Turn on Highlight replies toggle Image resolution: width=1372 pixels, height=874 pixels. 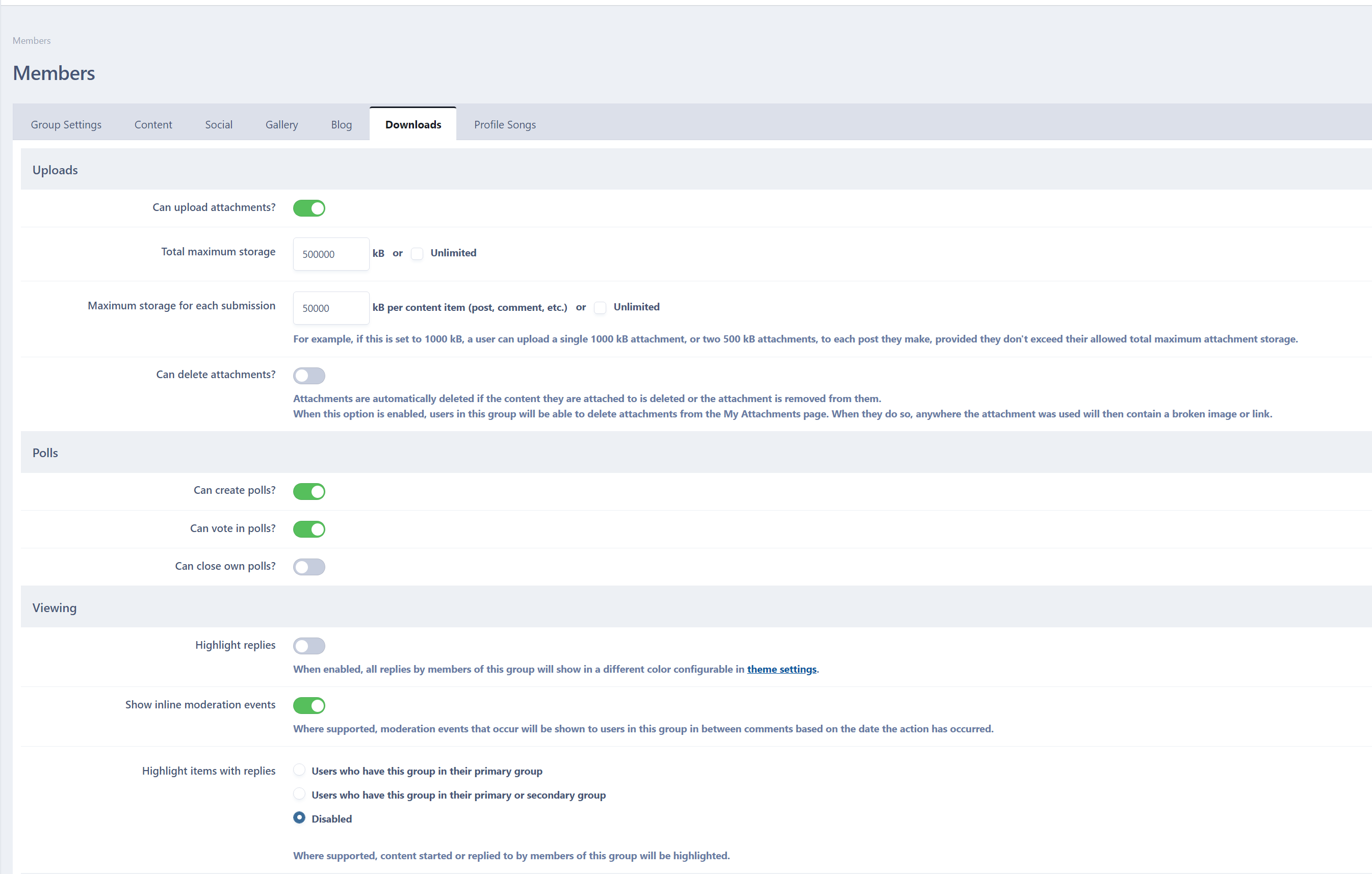coord(309,646)
